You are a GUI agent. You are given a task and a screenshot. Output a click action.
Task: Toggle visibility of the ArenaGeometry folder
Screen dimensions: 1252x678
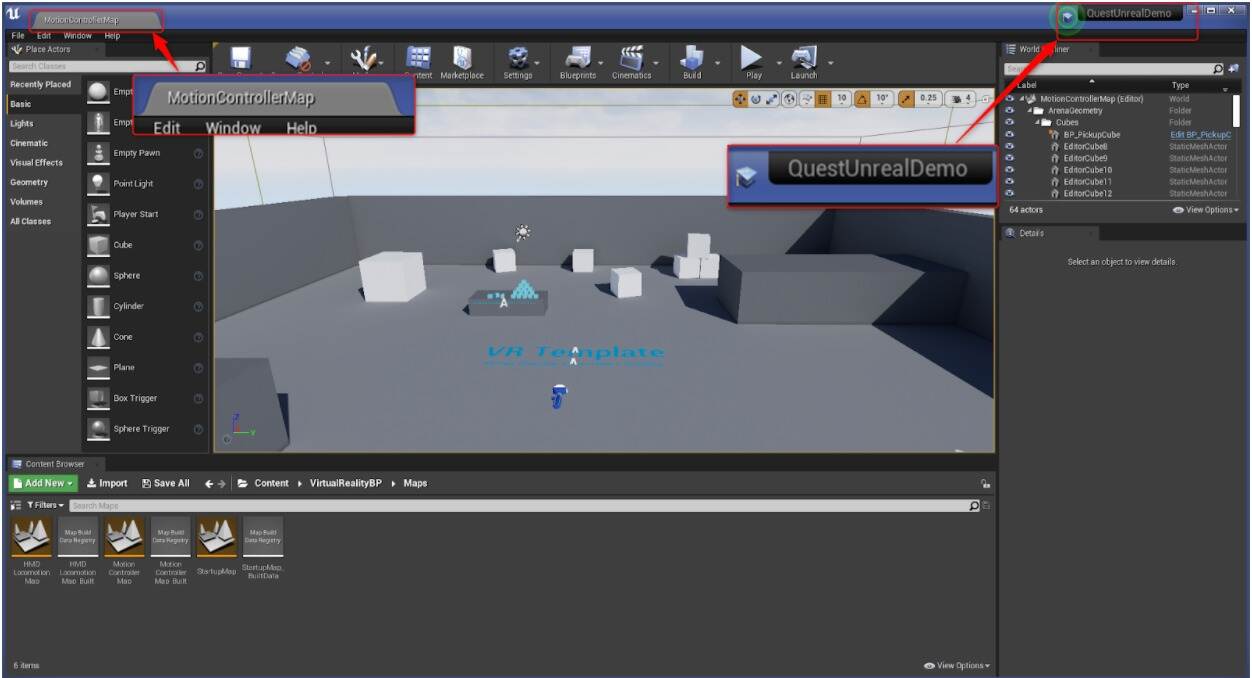1010,111
